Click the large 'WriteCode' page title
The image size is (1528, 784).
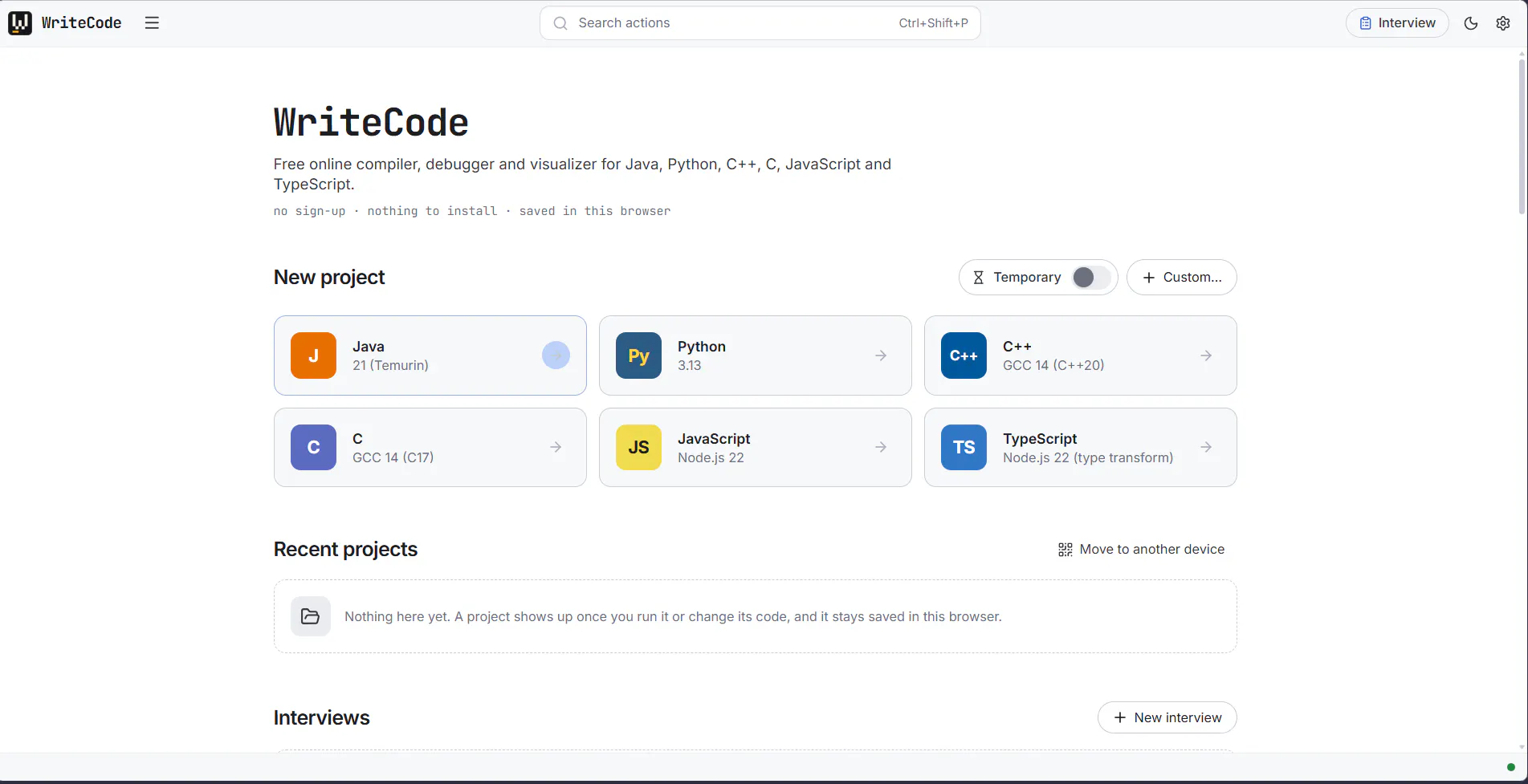(371, 123)
